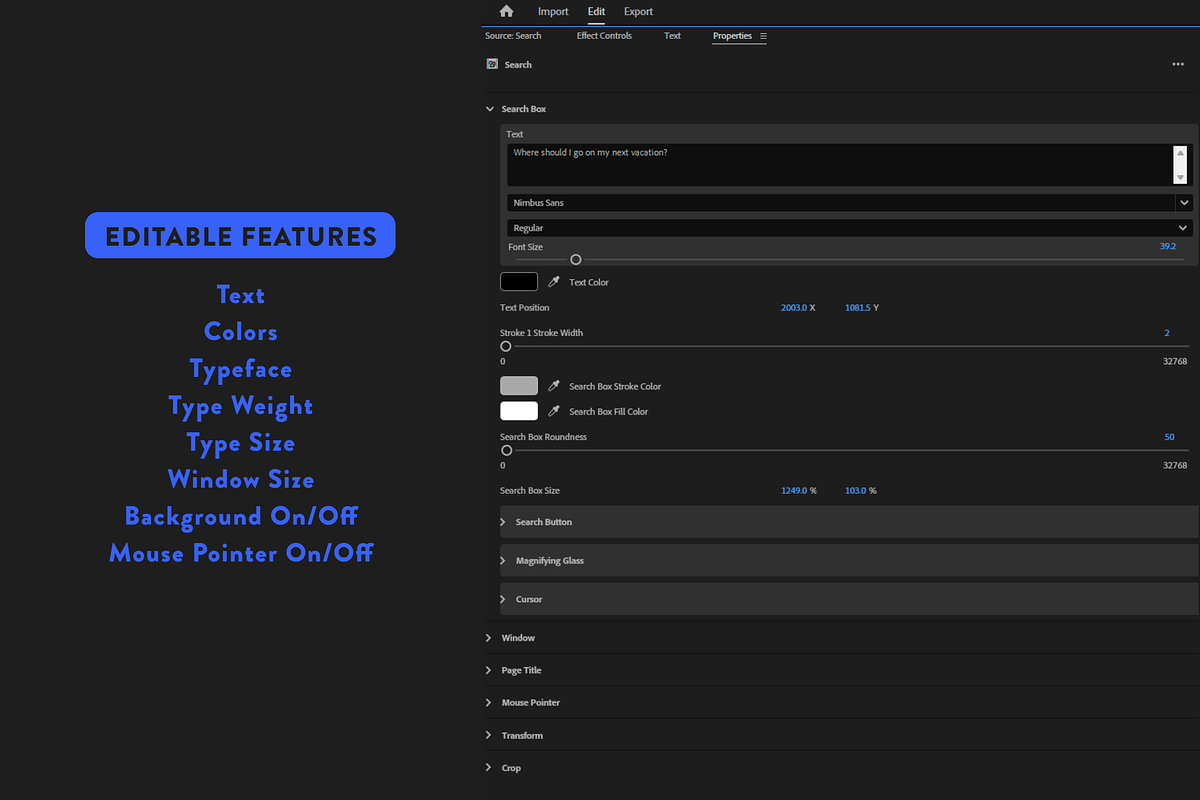1200x800 pixels.
Task: Open the Properties panel menu icon
Action: 763,36
